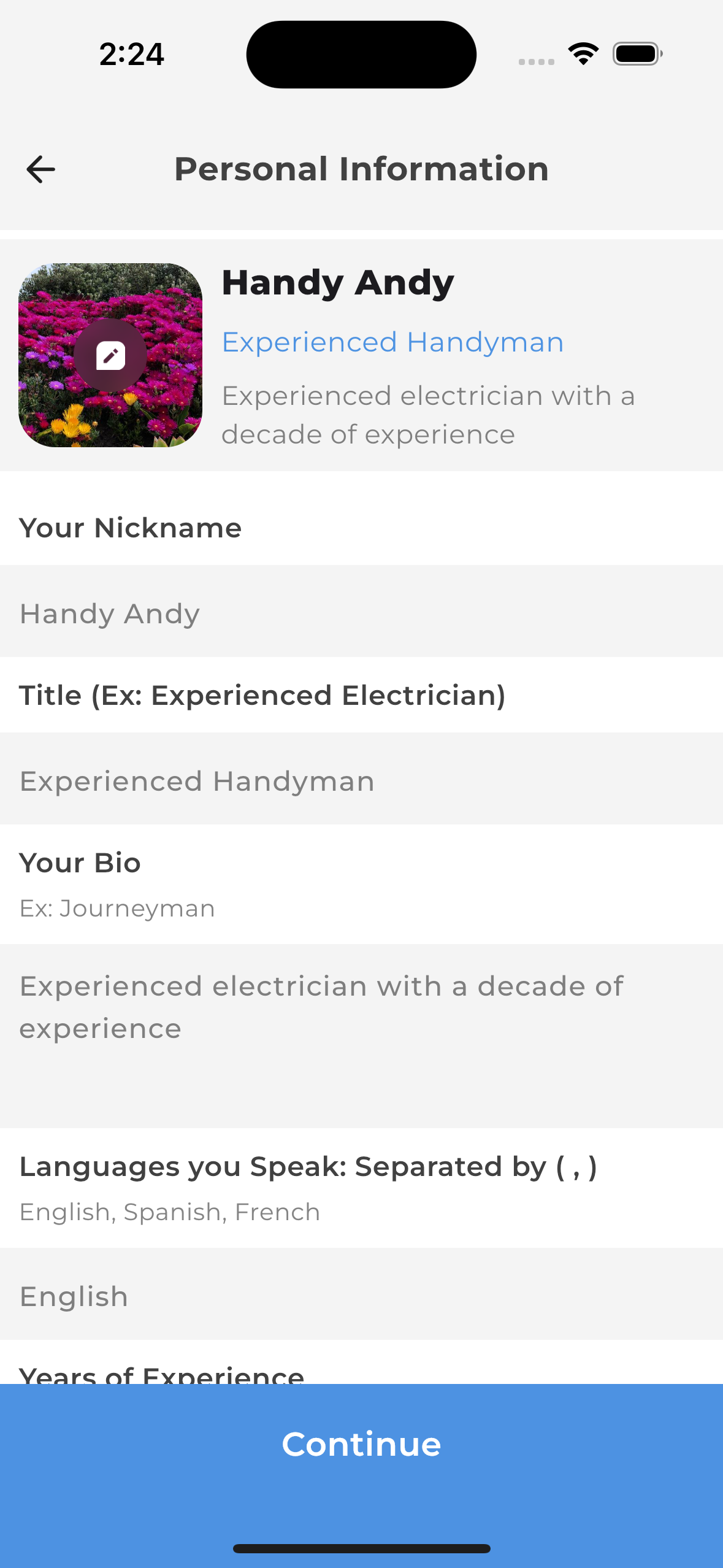The height and width of the screenshot is (1568, 723).
Task: Tap the Personal Information header title
Action: click(x=361, y=169)
